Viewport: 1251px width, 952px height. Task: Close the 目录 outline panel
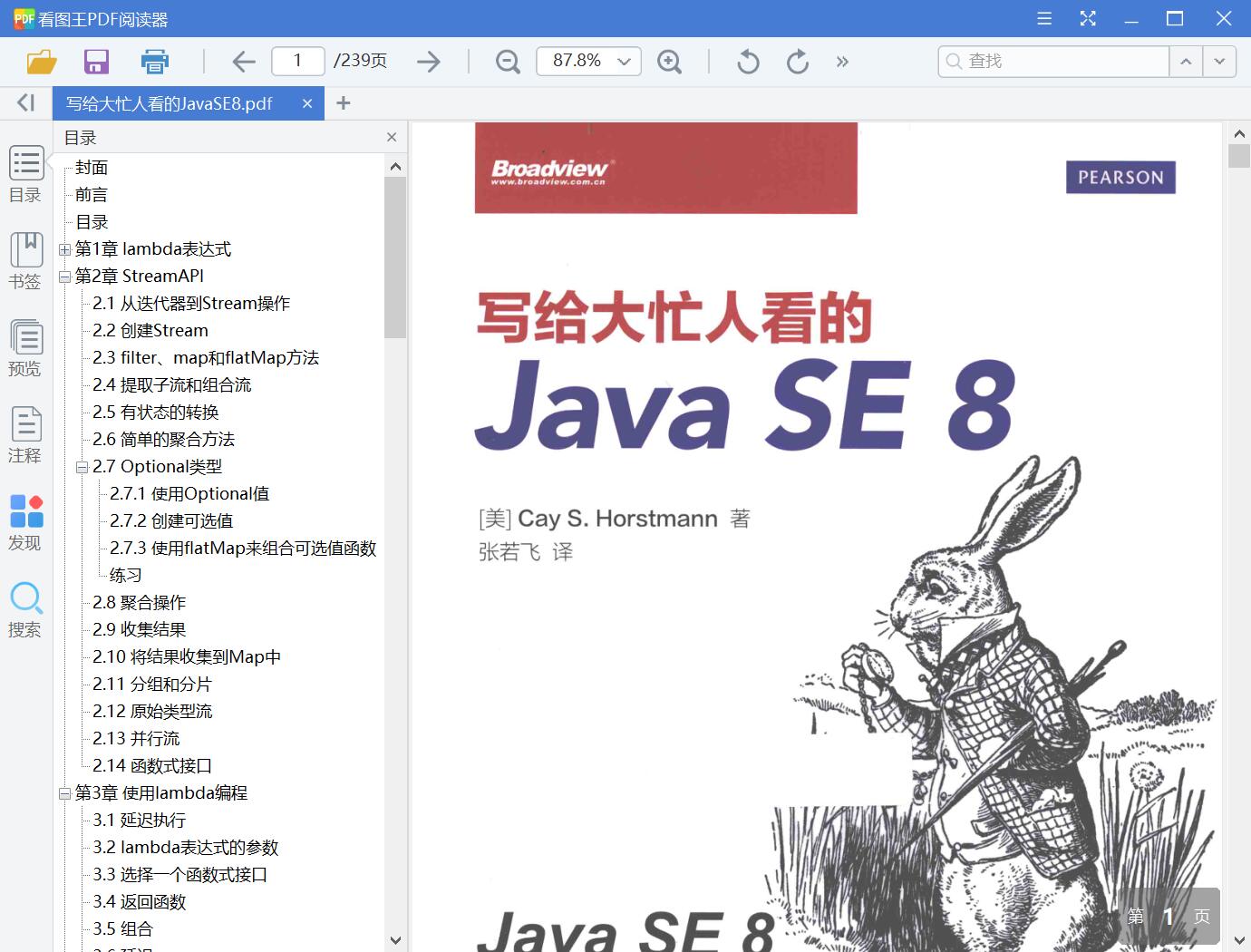pos(392,138)
